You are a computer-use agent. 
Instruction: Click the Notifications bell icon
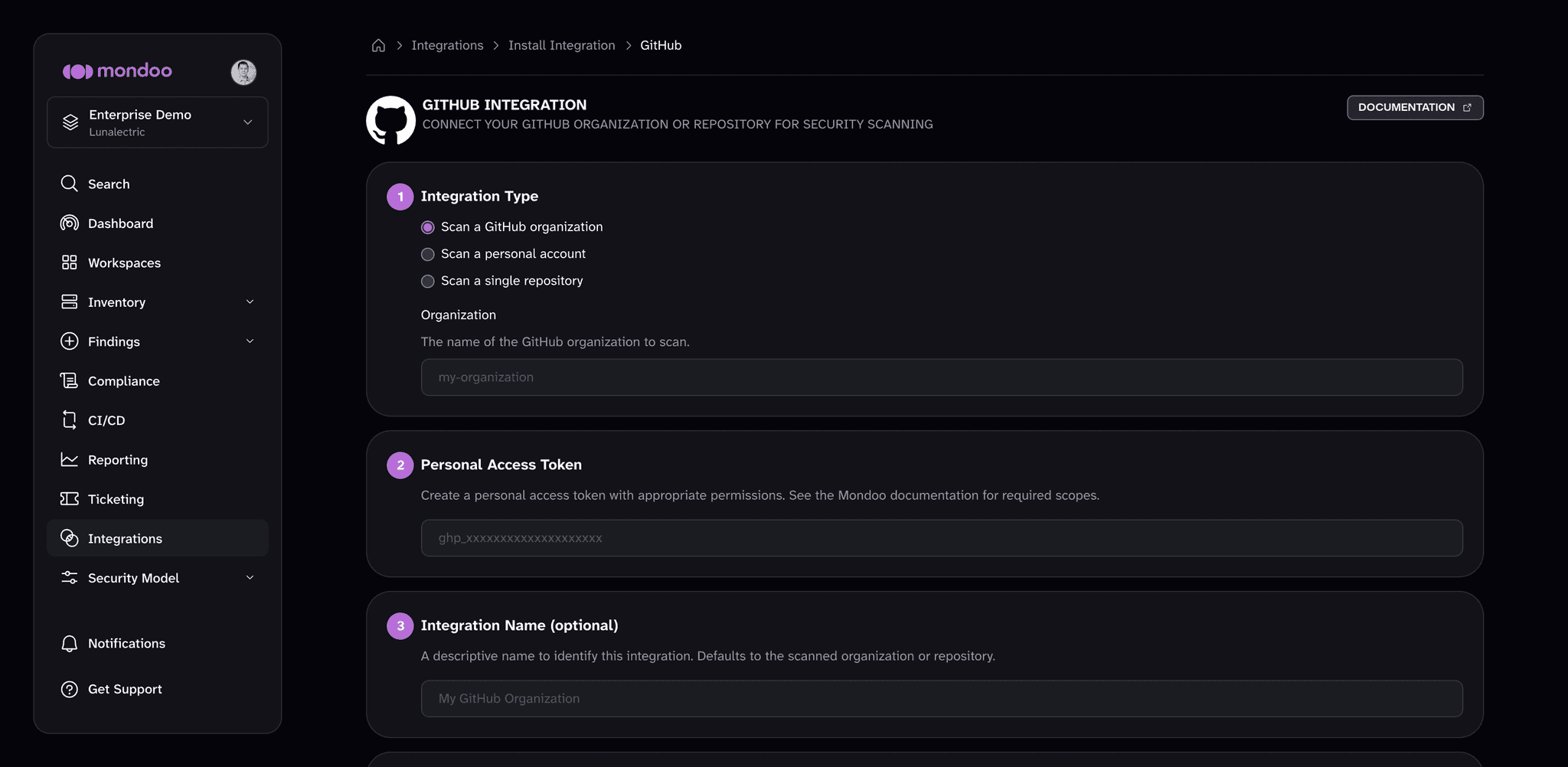pos(70,643)
